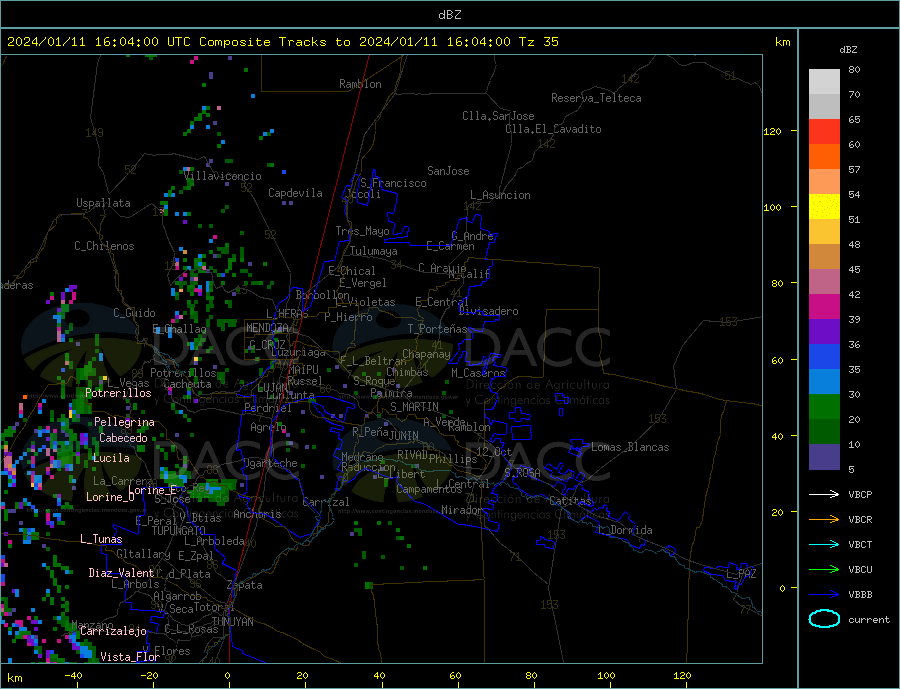Click the cyan VBCT arrow legend icon

pyautogui.click(x=824, y=544)
